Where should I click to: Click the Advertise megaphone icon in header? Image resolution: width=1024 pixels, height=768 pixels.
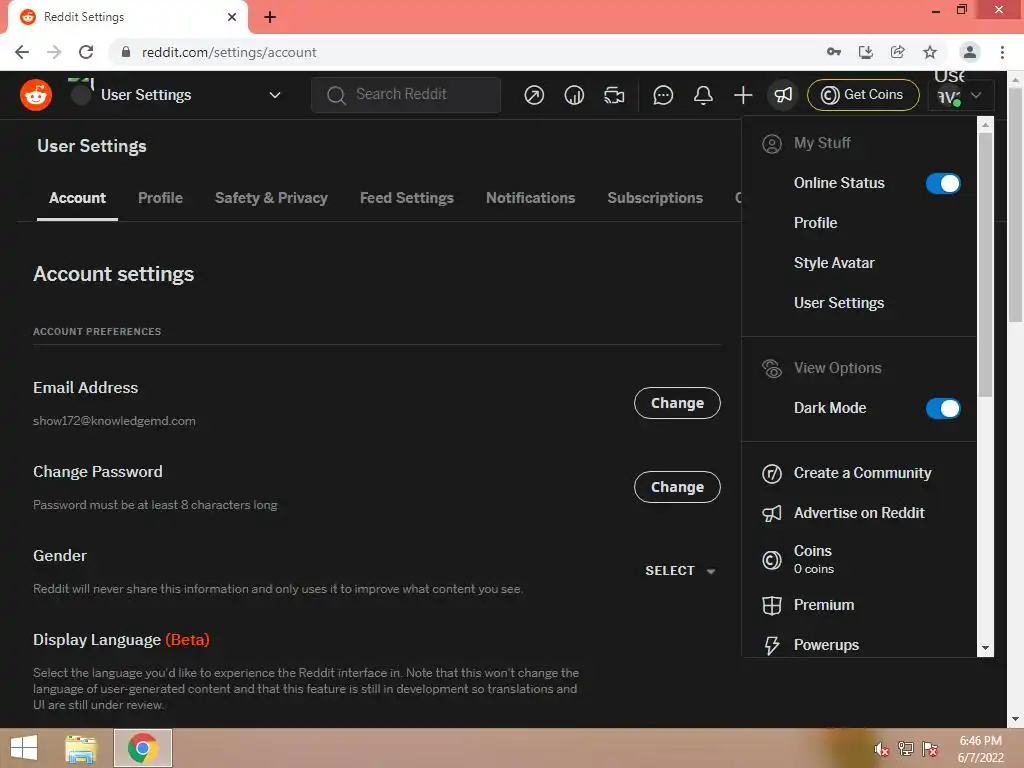click(783, 95)
